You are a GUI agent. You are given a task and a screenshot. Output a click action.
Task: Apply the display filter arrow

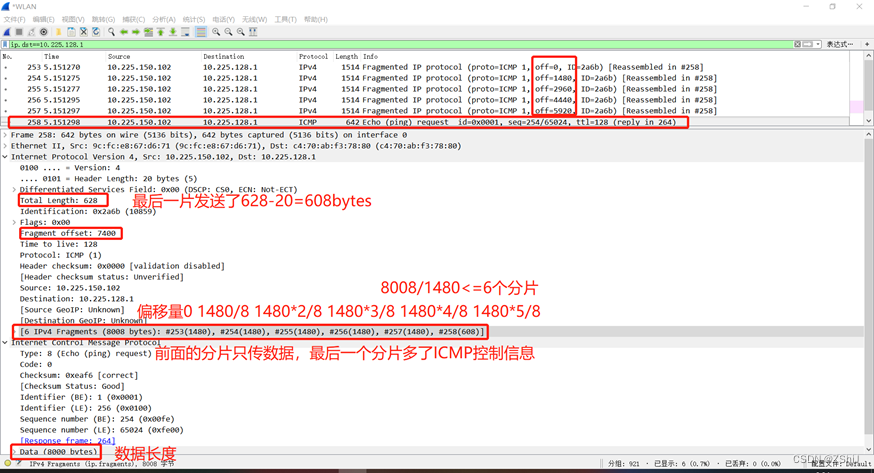click(x=808, y=44)
